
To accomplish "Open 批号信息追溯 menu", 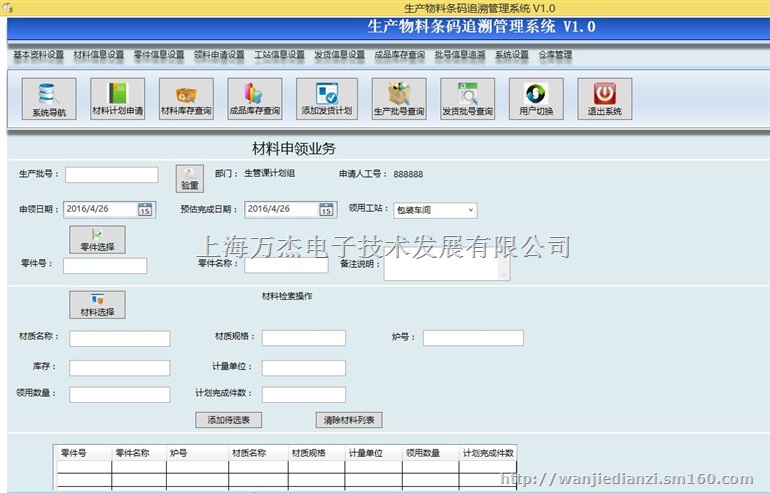I will [460, 55].
